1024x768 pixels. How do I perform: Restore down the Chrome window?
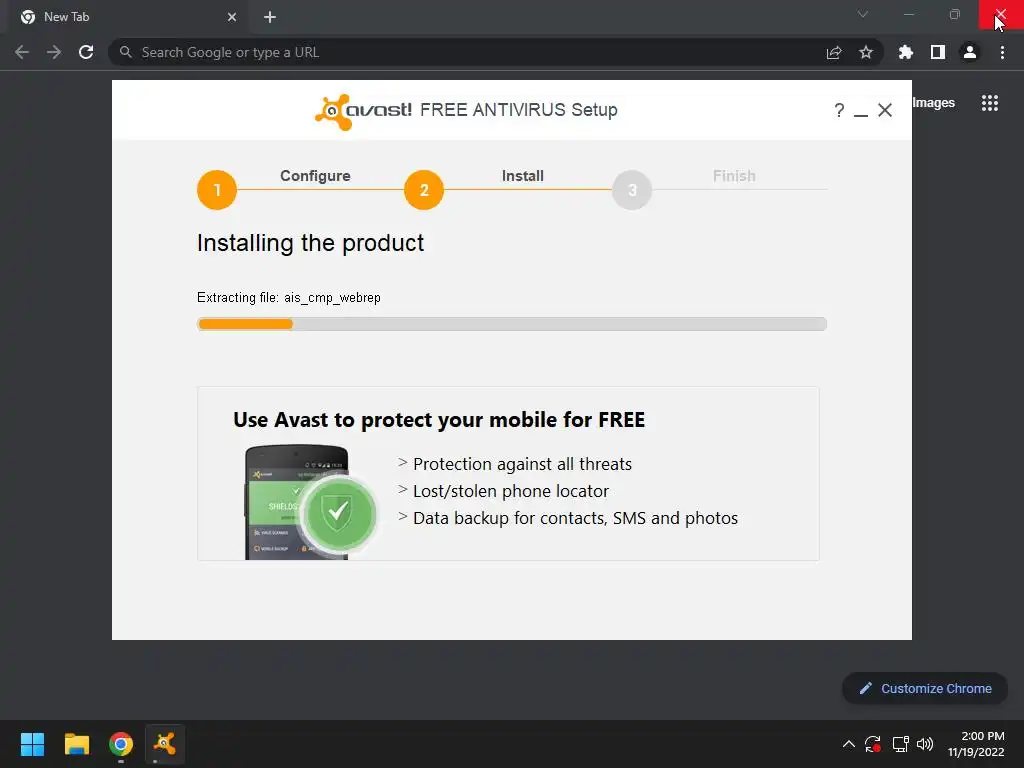click(955, 14)
